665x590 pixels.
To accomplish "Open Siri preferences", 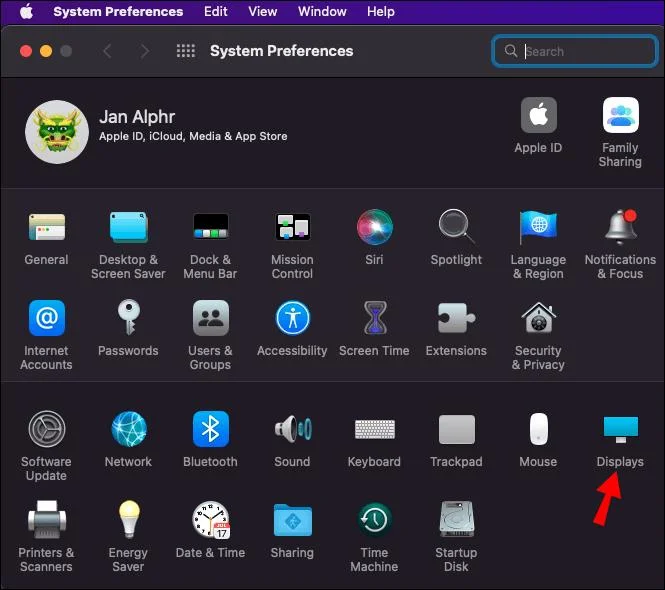I will coord(374,228).
